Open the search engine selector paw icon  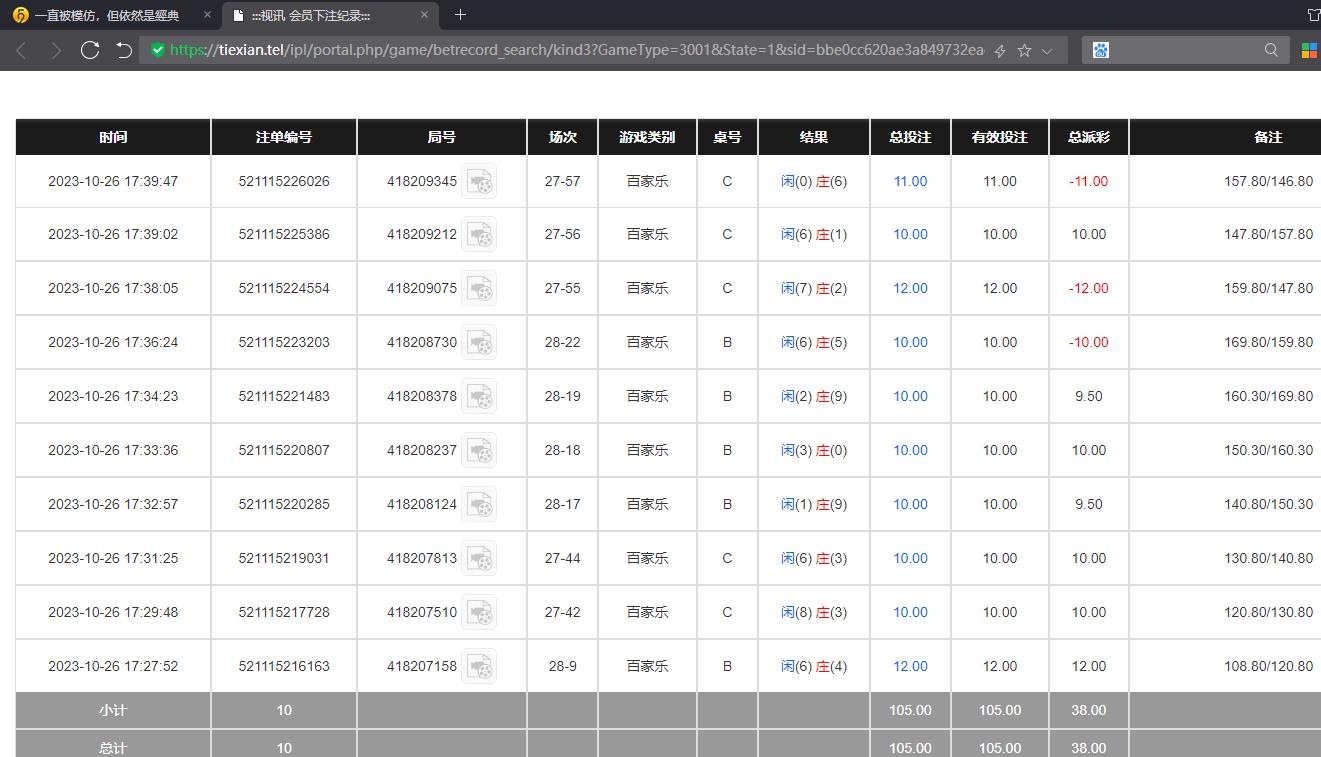(1101, 50)
